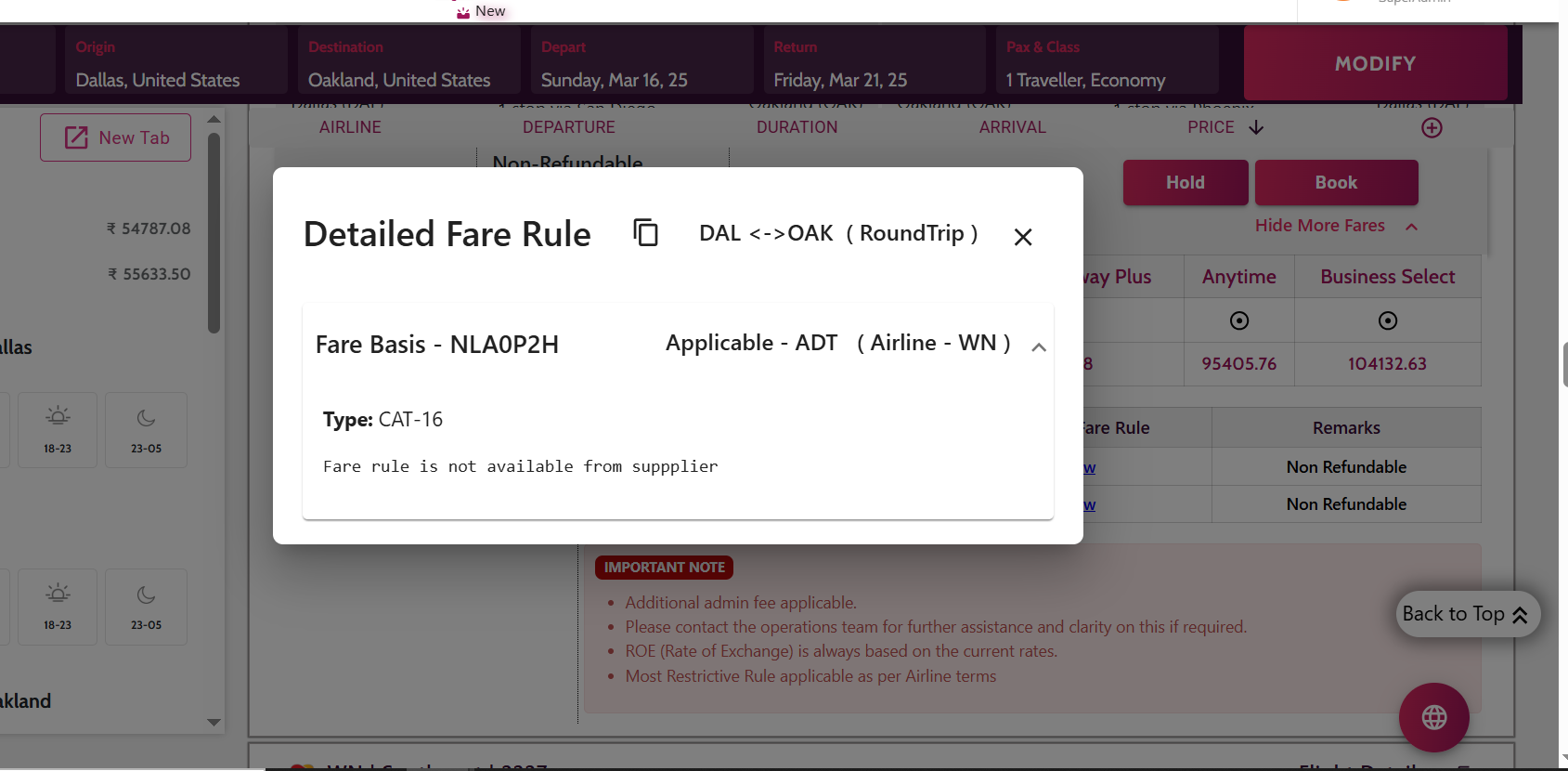Select the Business Select fare radio button
This screenshot has width=1568, height=771.
(x=1387, y=320)
